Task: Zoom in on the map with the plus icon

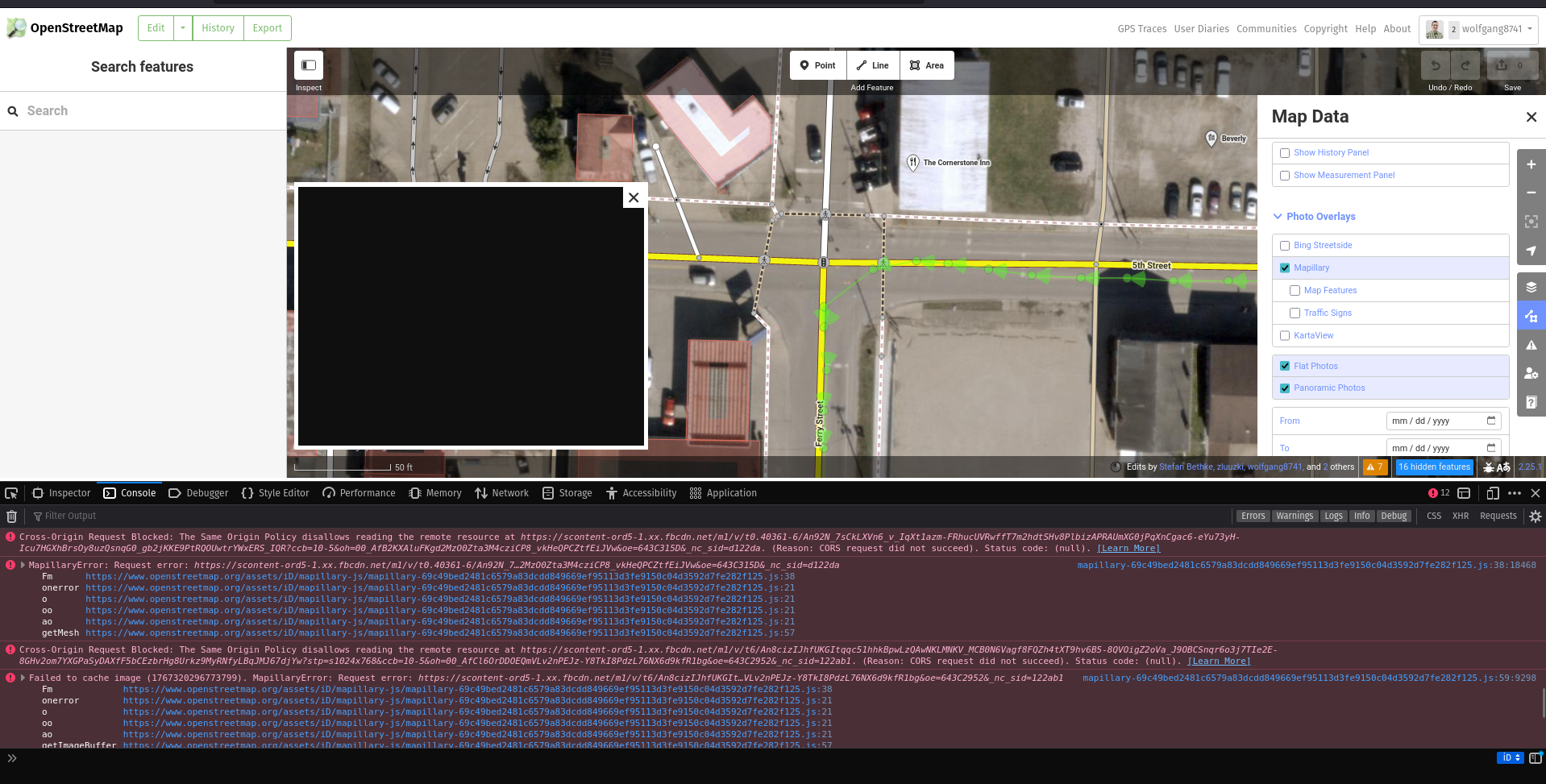Action: coord(1531,164)
